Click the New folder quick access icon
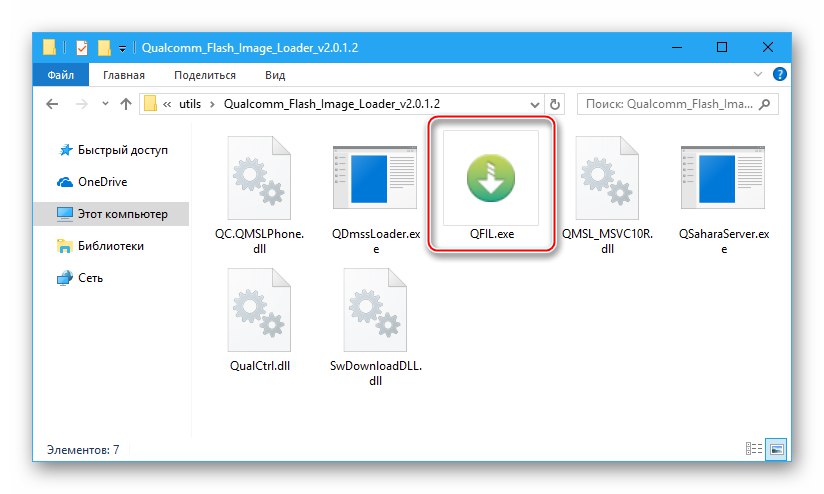 coord(104,48)
